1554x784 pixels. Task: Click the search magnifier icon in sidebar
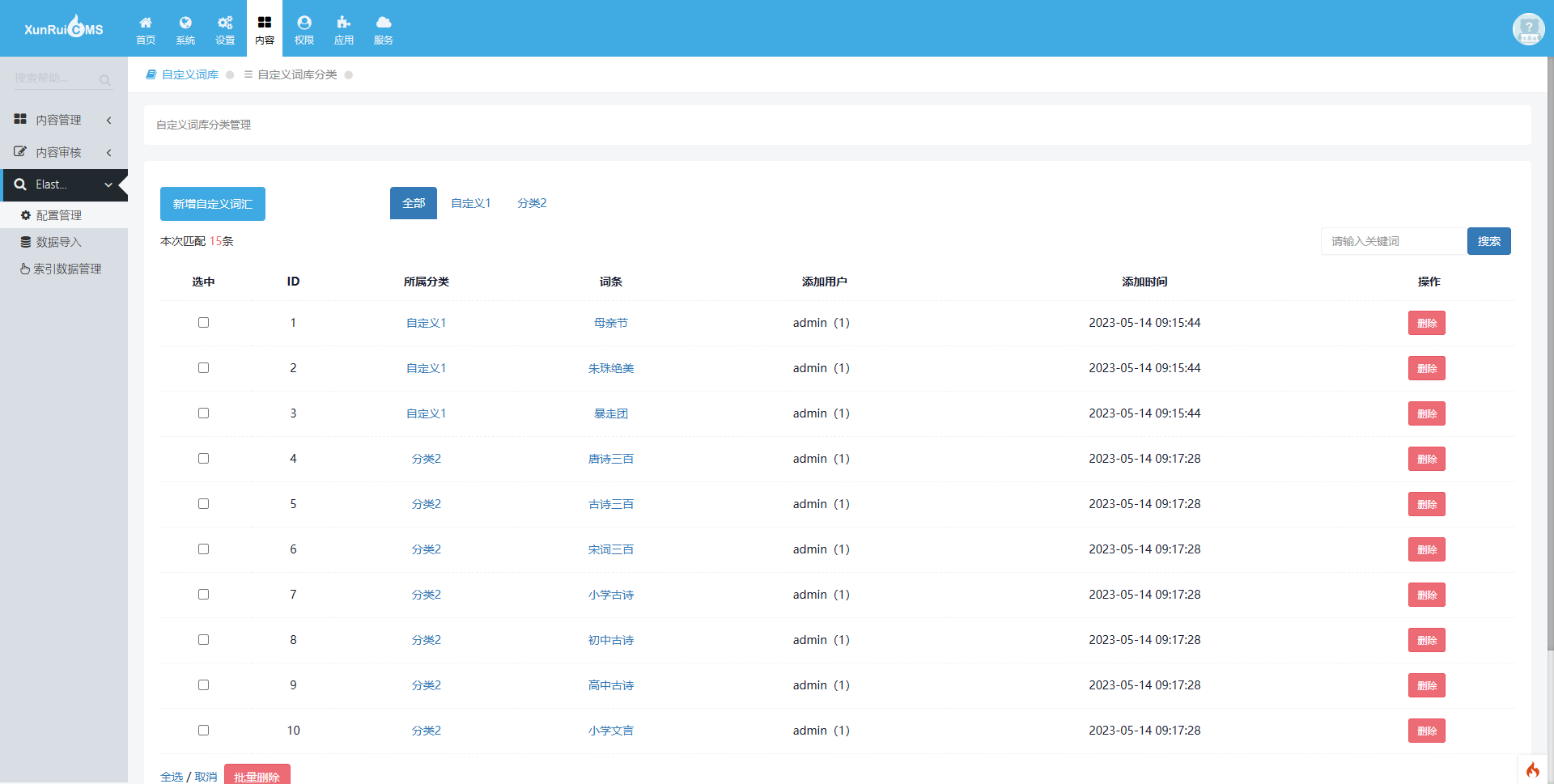(x=105, y=80)
